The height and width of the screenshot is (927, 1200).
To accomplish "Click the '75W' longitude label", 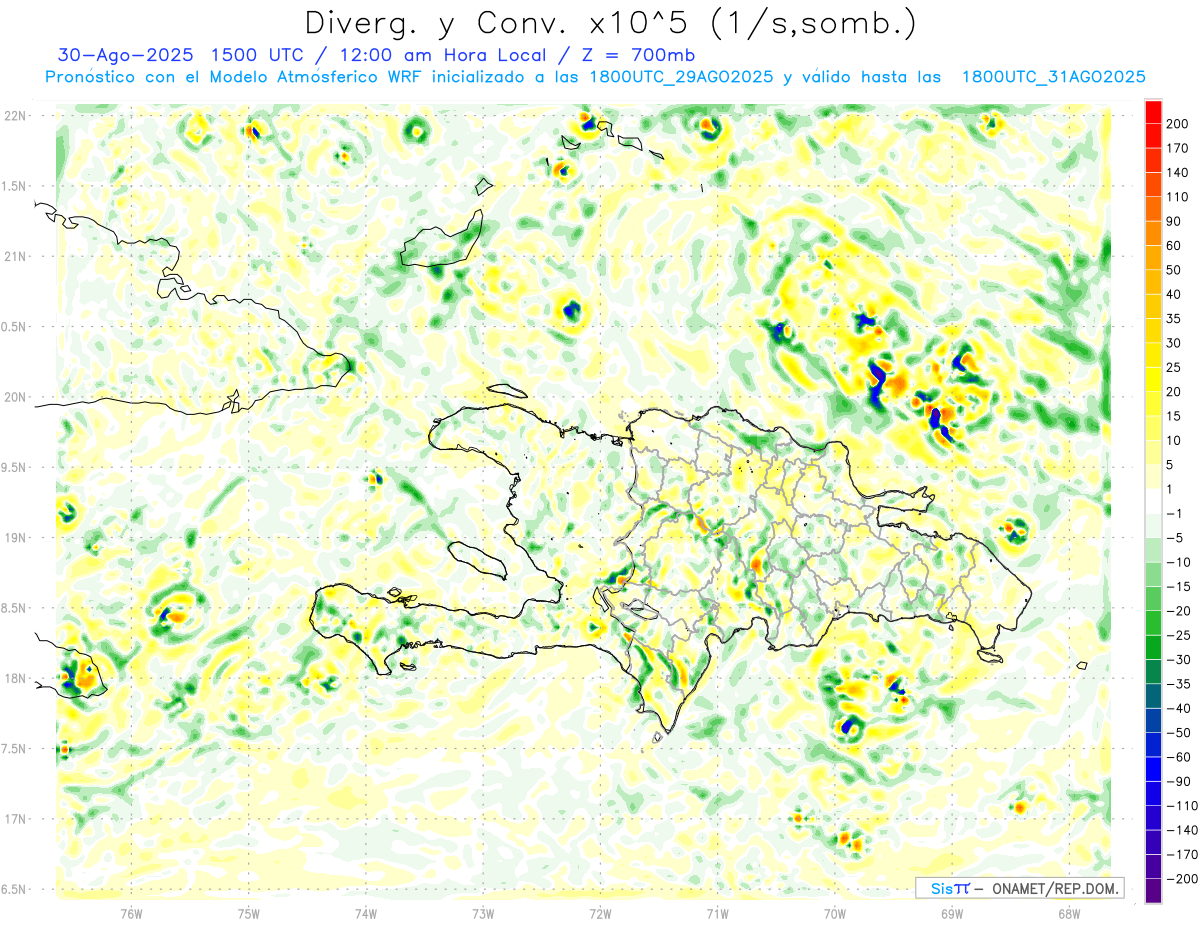I will [x=249, y=913].
